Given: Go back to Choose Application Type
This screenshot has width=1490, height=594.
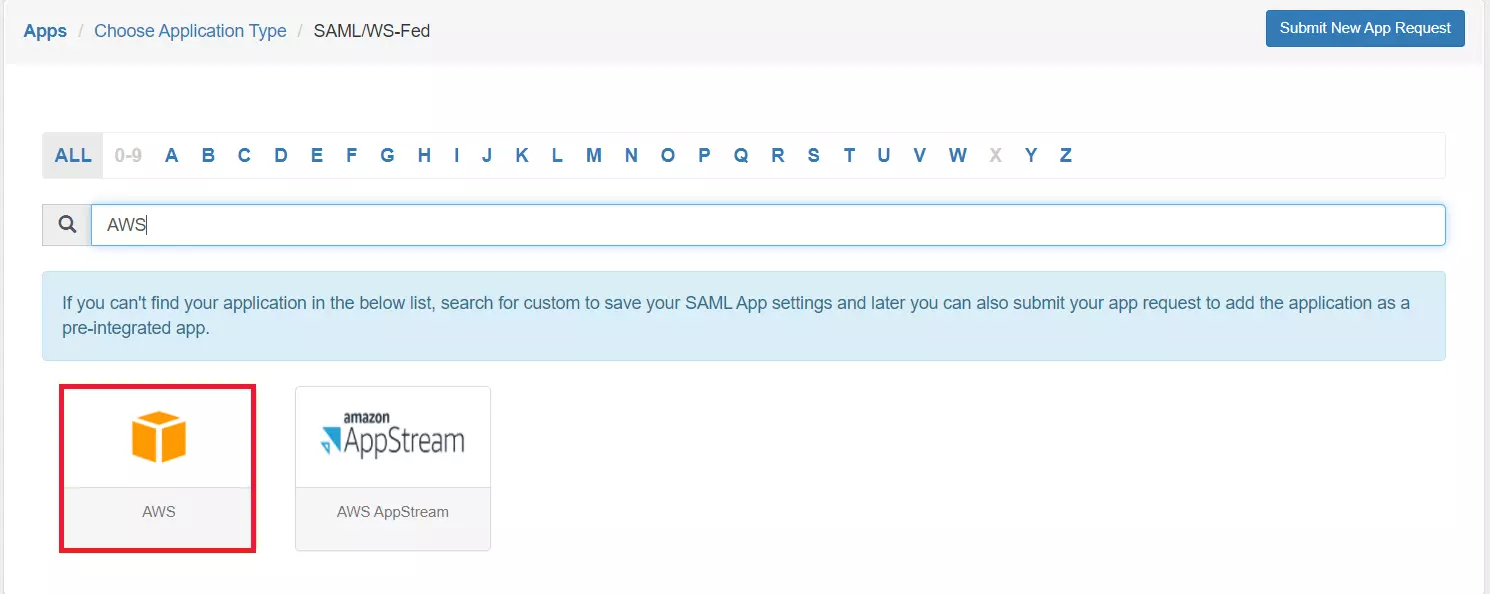Looking at the screenshot, I should (x=190, y=31).
